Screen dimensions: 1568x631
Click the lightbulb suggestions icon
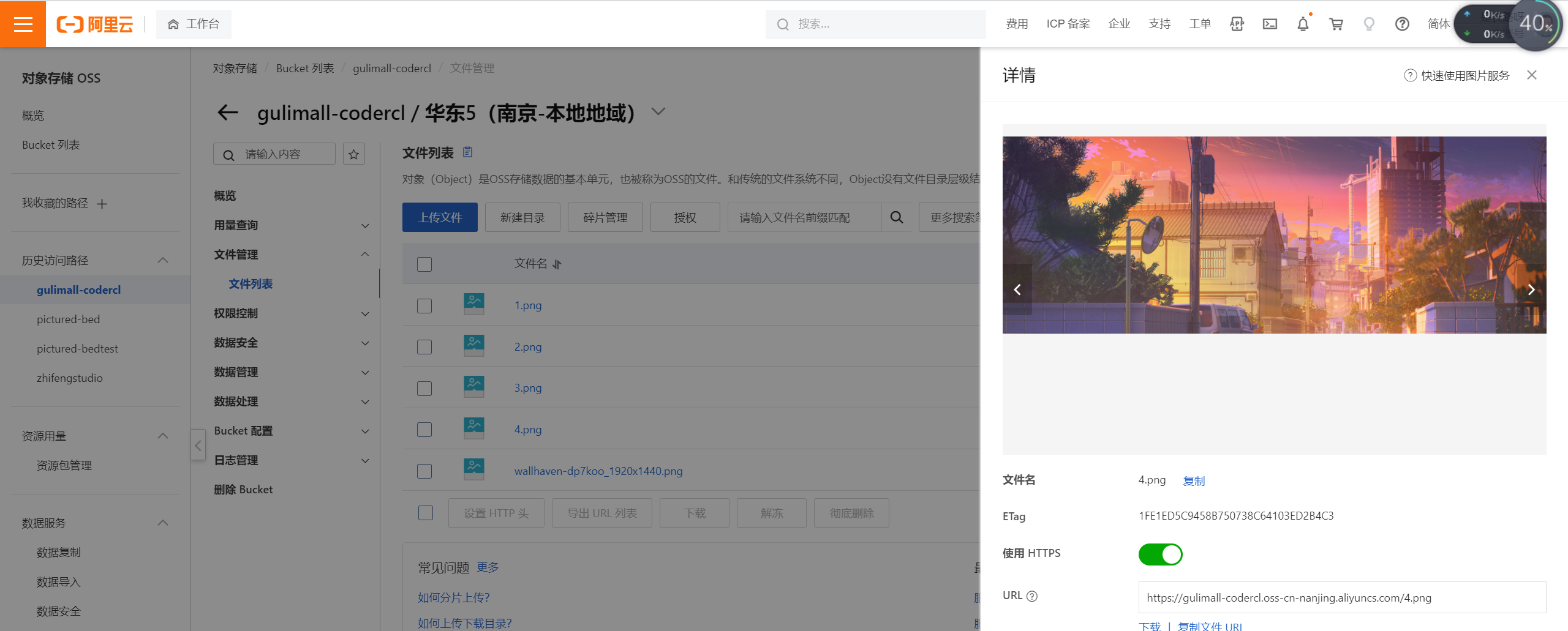pos(1369,24)
